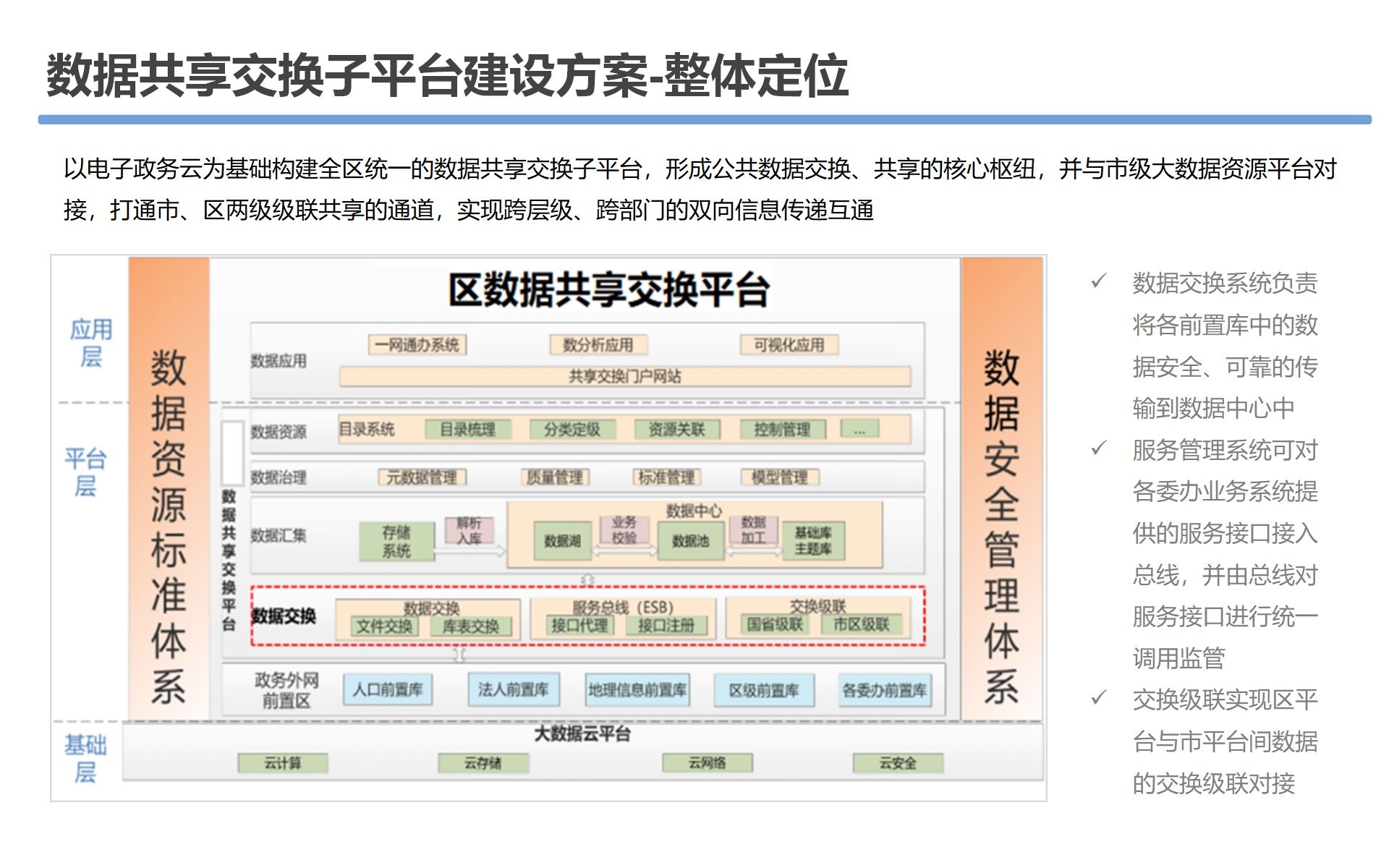Click the 元数据管理 box
The height and width of the screenshot is (868, 1389).
422,477
